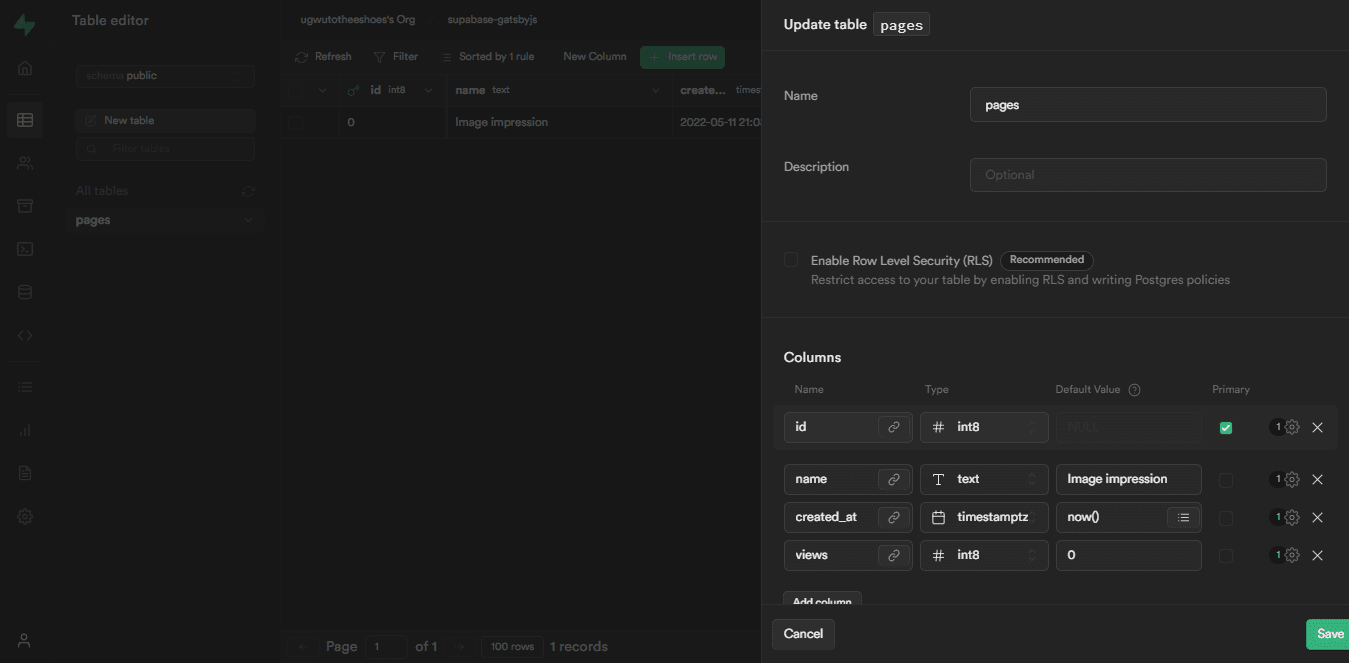This screenshot has width=1349, height=663.
Task: Click New Column in toolbar
Action: 595,57
